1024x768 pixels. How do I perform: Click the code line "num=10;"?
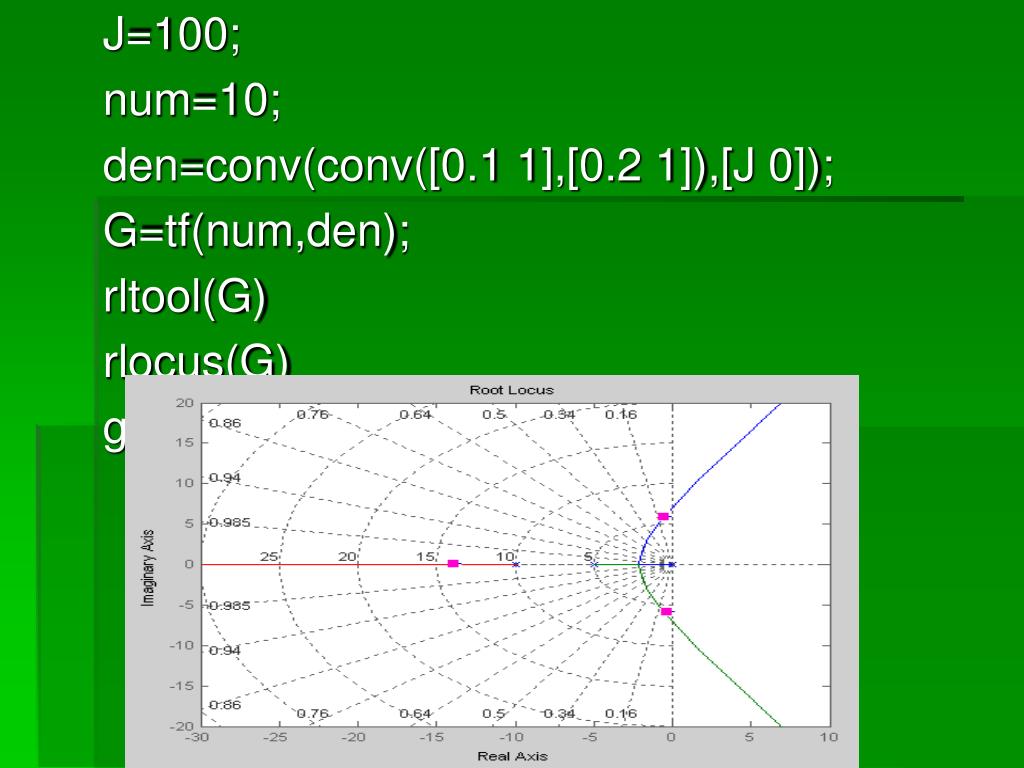click(192, 101)
